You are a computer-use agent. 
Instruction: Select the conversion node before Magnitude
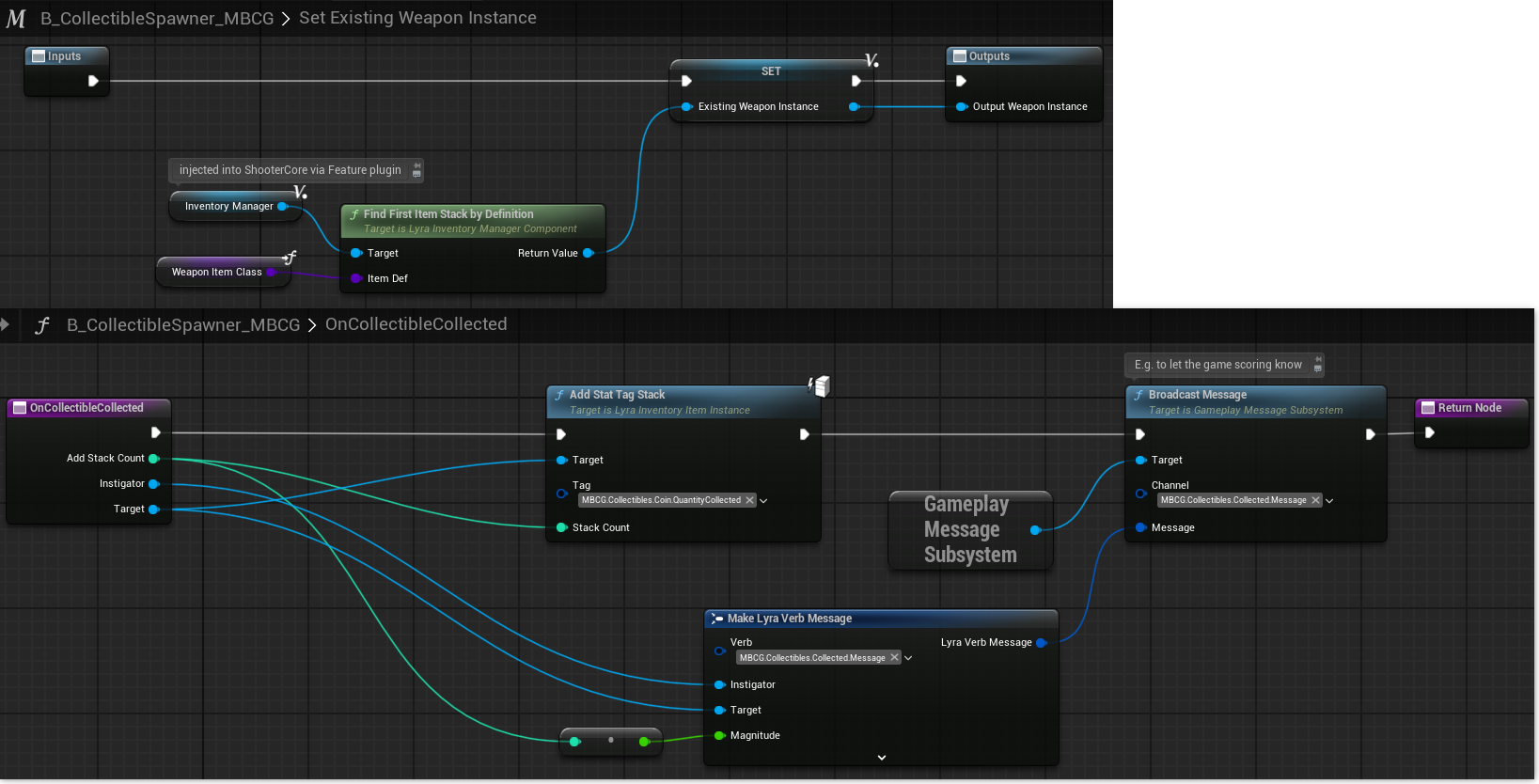pos(610,741)
